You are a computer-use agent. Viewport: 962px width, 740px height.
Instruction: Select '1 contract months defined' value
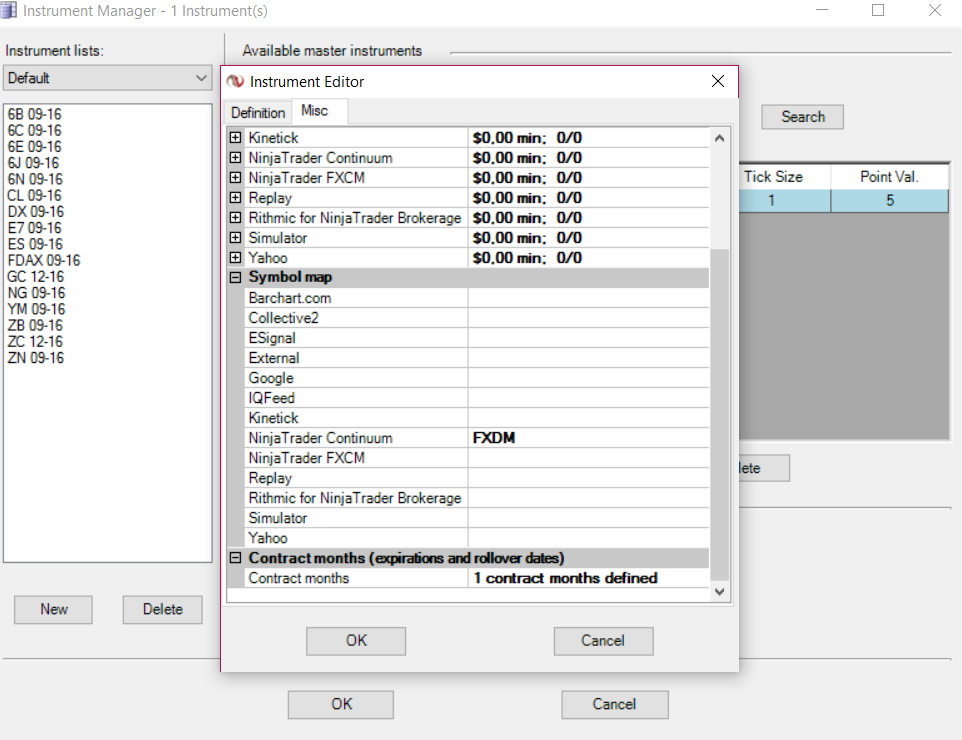(x=588, y=578)
